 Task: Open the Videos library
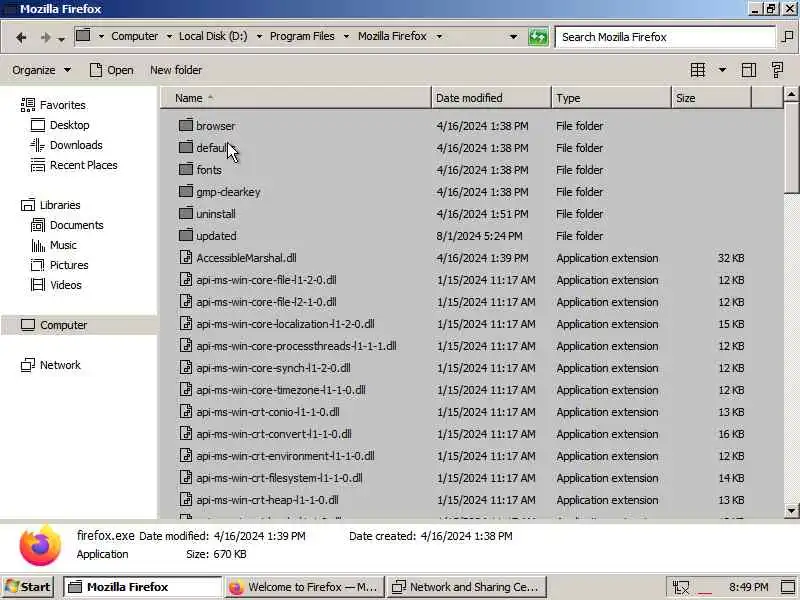tap(56, 285)
